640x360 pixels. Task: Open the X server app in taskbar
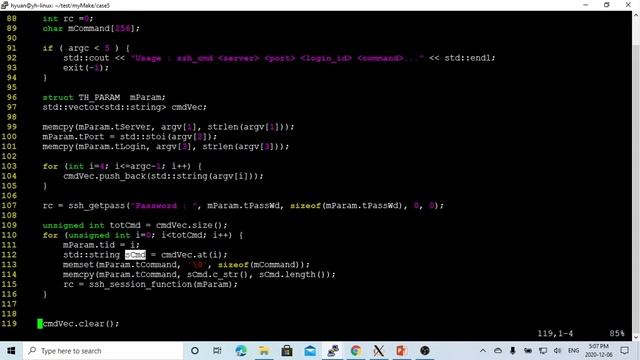[x=379, y=351]
